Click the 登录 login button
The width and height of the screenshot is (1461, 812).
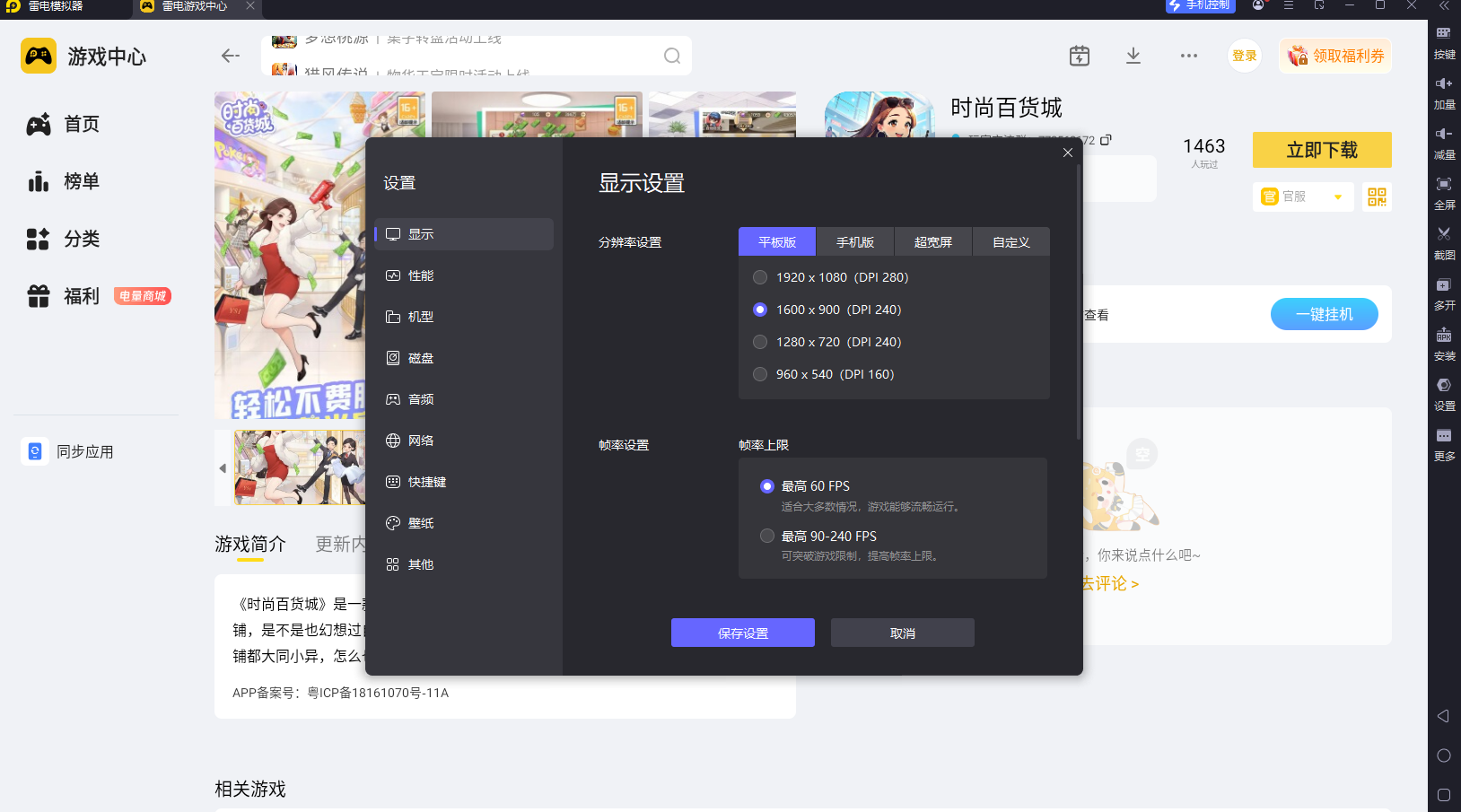tap(1245, 56)
